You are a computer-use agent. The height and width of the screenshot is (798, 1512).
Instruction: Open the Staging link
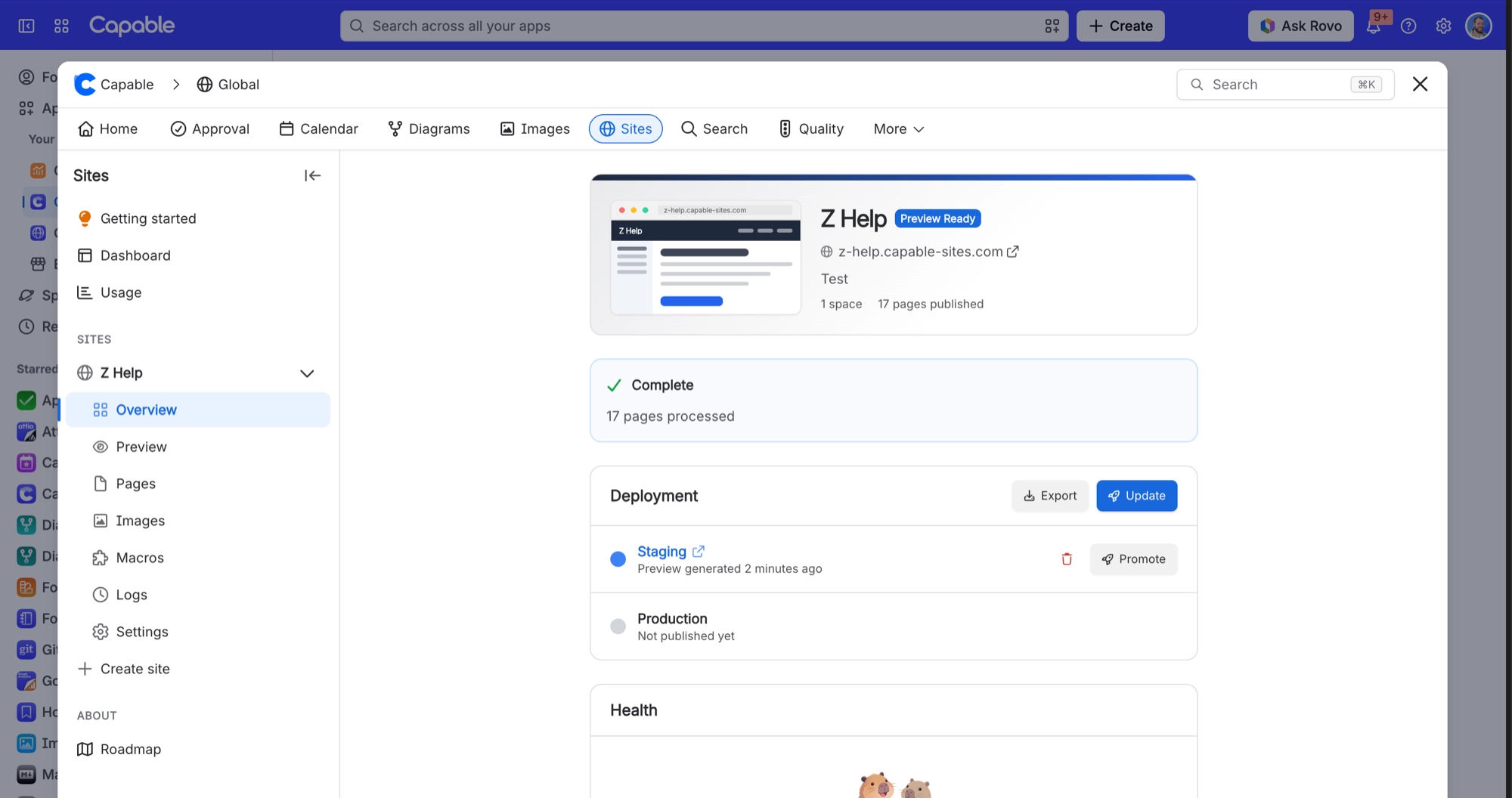pyautogui.click(x=661, y=552)
